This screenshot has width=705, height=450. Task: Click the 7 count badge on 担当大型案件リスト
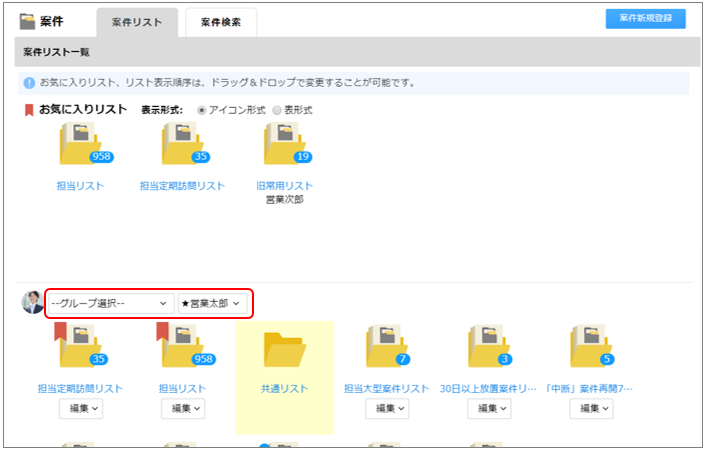click(402, 359)
